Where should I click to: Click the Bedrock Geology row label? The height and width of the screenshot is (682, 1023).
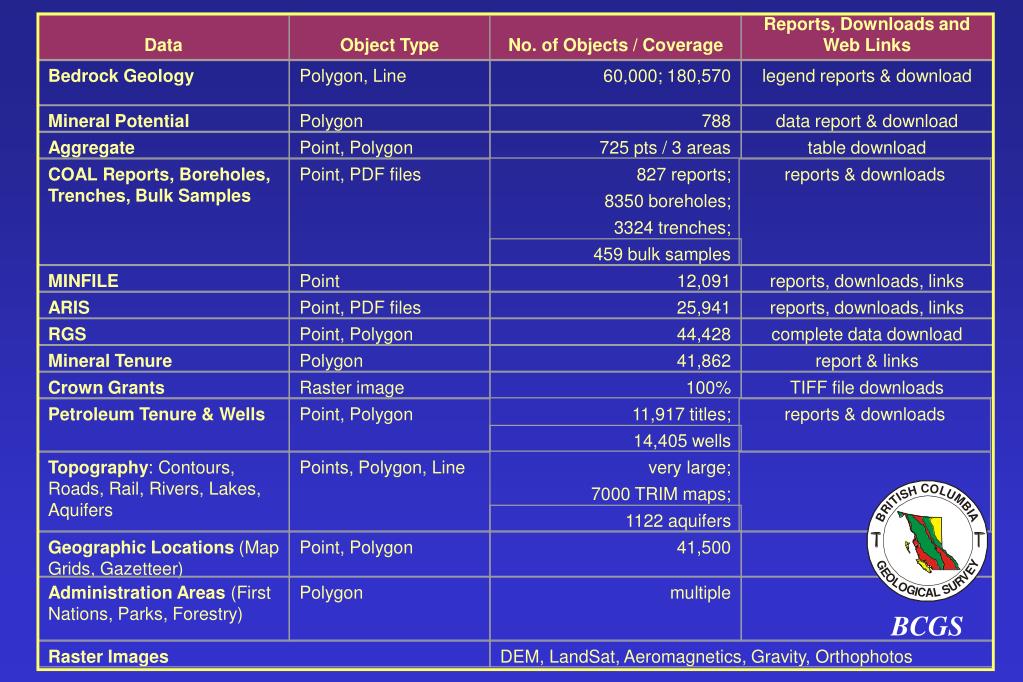(121, 76)
